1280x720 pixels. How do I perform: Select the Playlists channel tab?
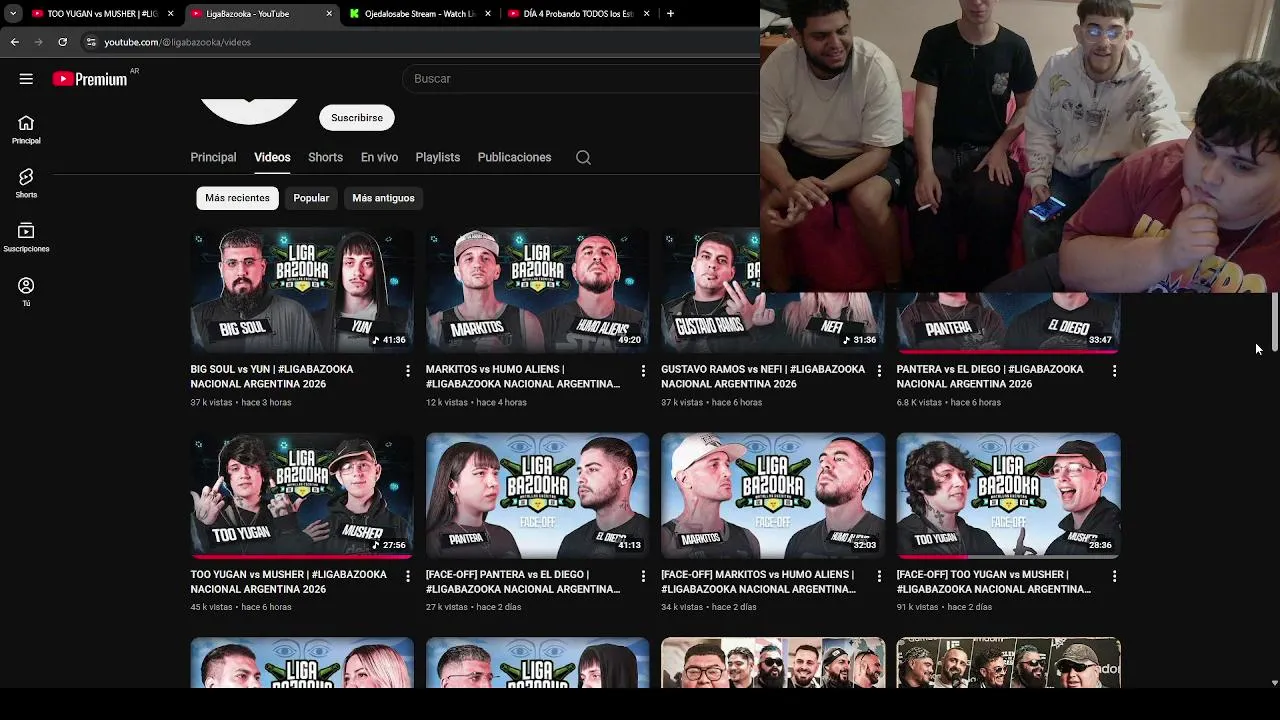(437, 157)
